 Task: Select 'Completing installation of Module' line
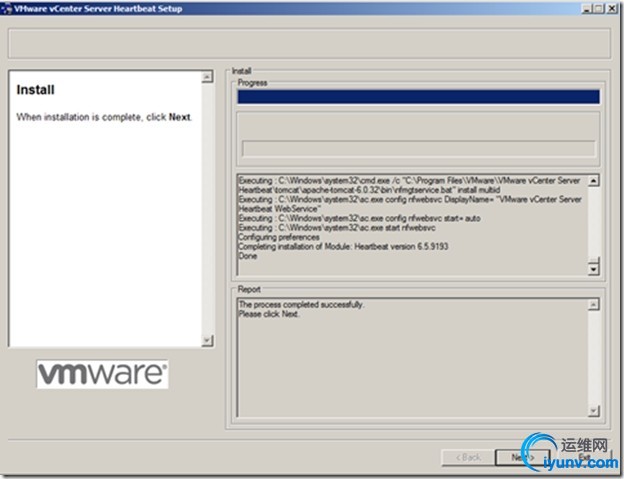[x=343, y=247]
